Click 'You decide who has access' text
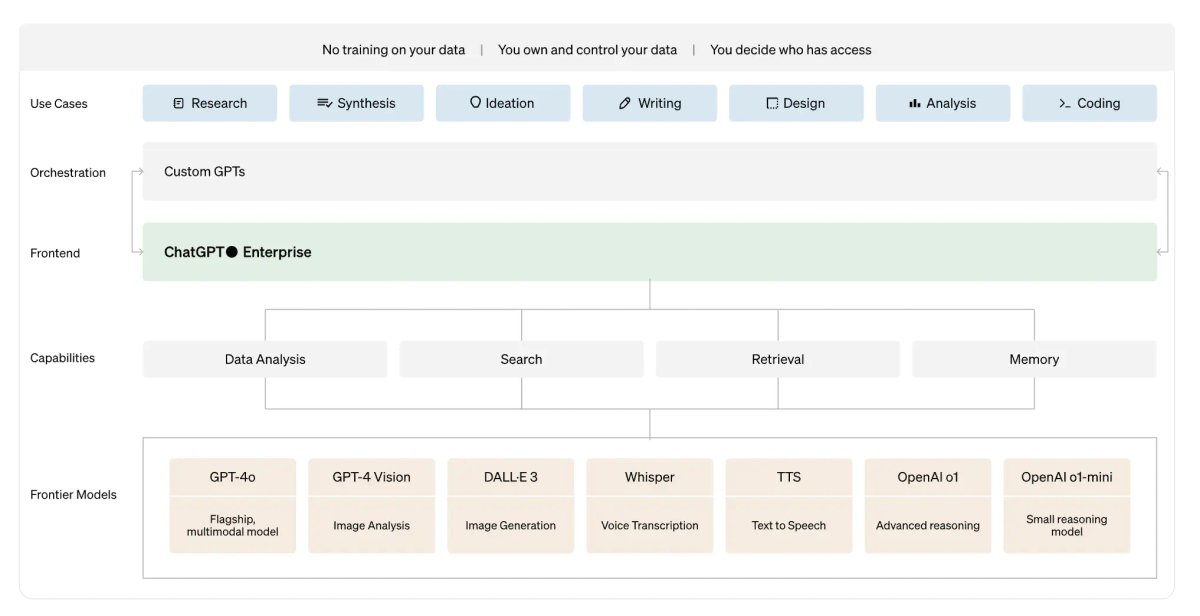The height and width of the screenshot is (616, 1200). click(x=791, y=49)
